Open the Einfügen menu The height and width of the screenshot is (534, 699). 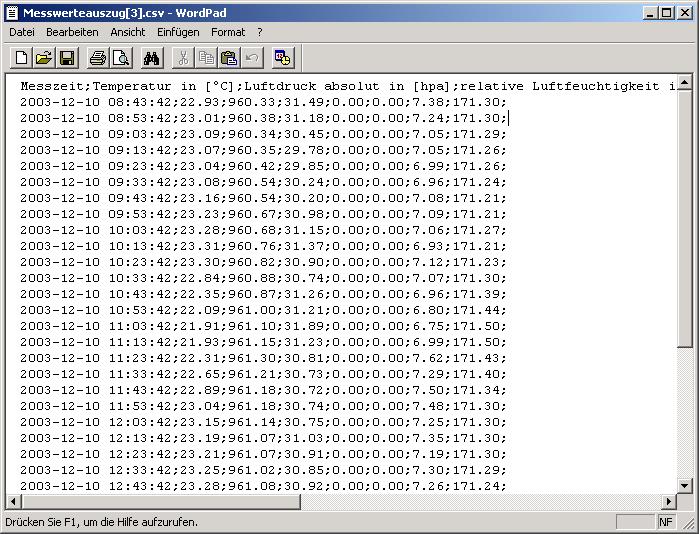point(178,32)
